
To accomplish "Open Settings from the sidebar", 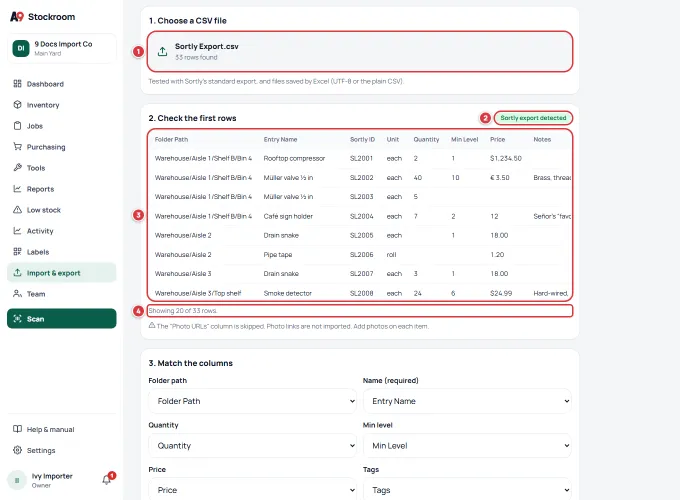I will [62, 450].
